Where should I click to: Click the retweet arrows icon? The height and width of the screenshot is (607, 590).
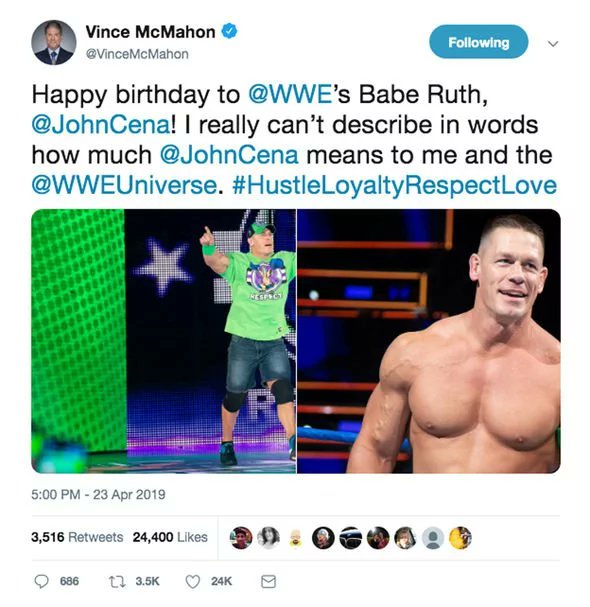click(117, 581)
